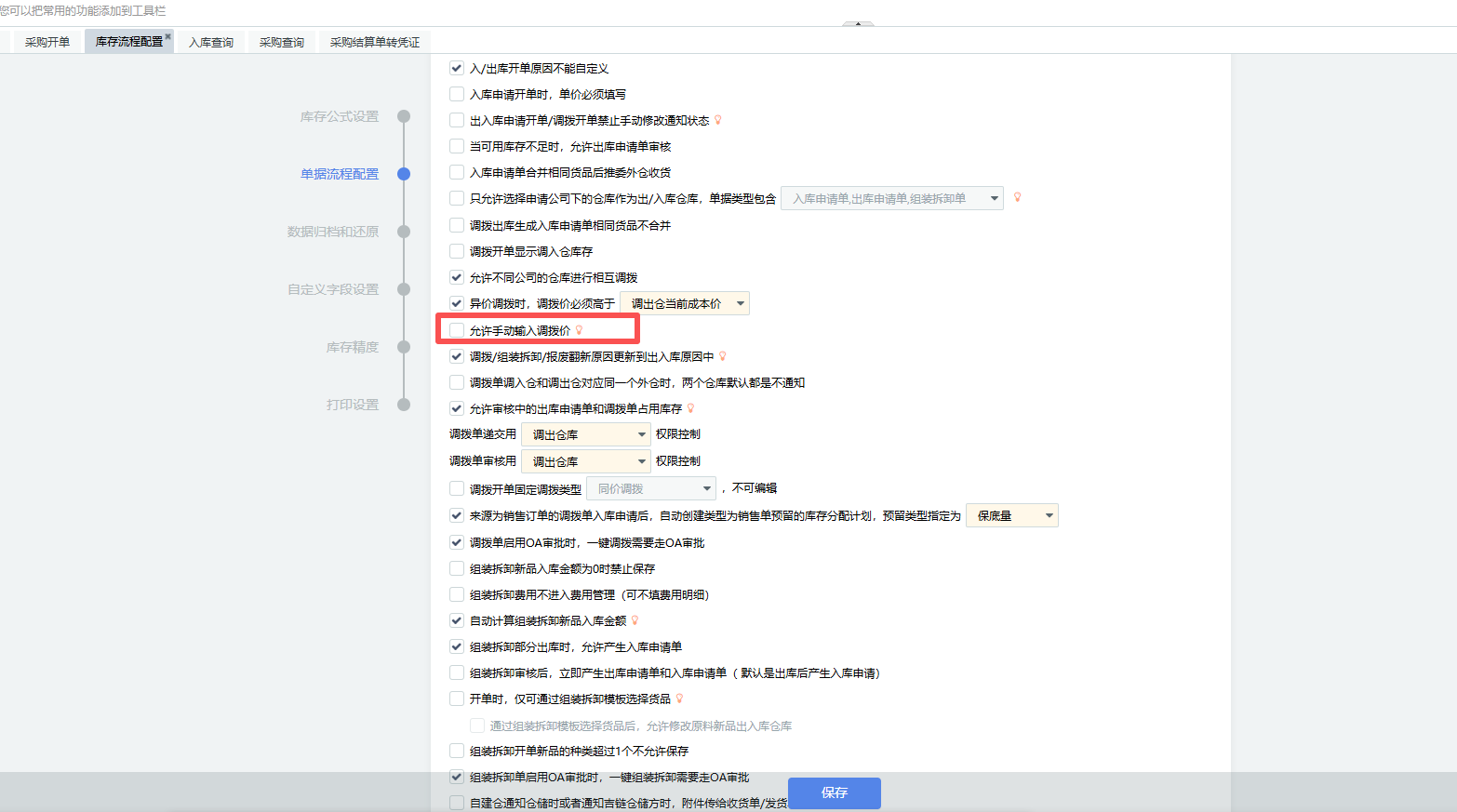Open the 调拨单审核用 调出仓库 dropdown

tap(585, 461)
